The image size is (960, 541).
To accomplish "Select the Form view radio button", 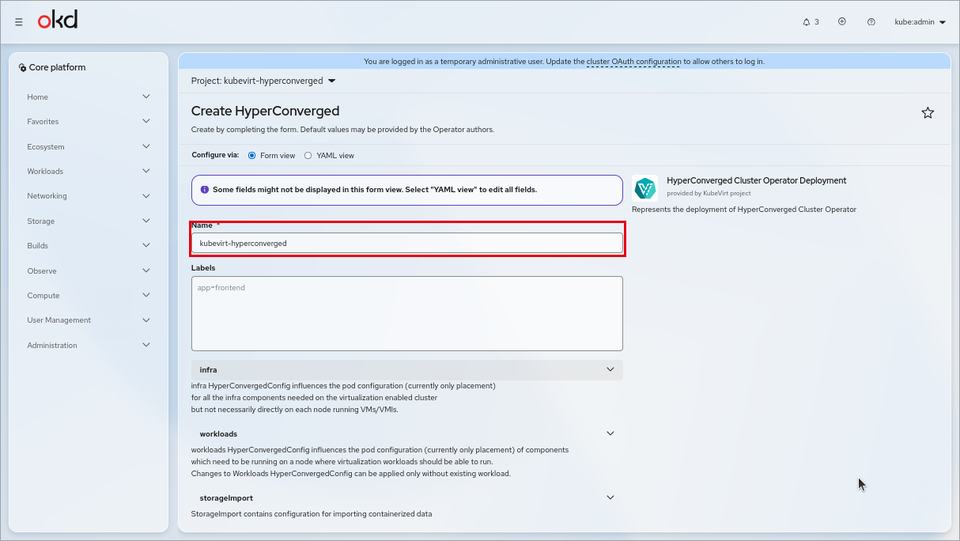I will point(252,155).
